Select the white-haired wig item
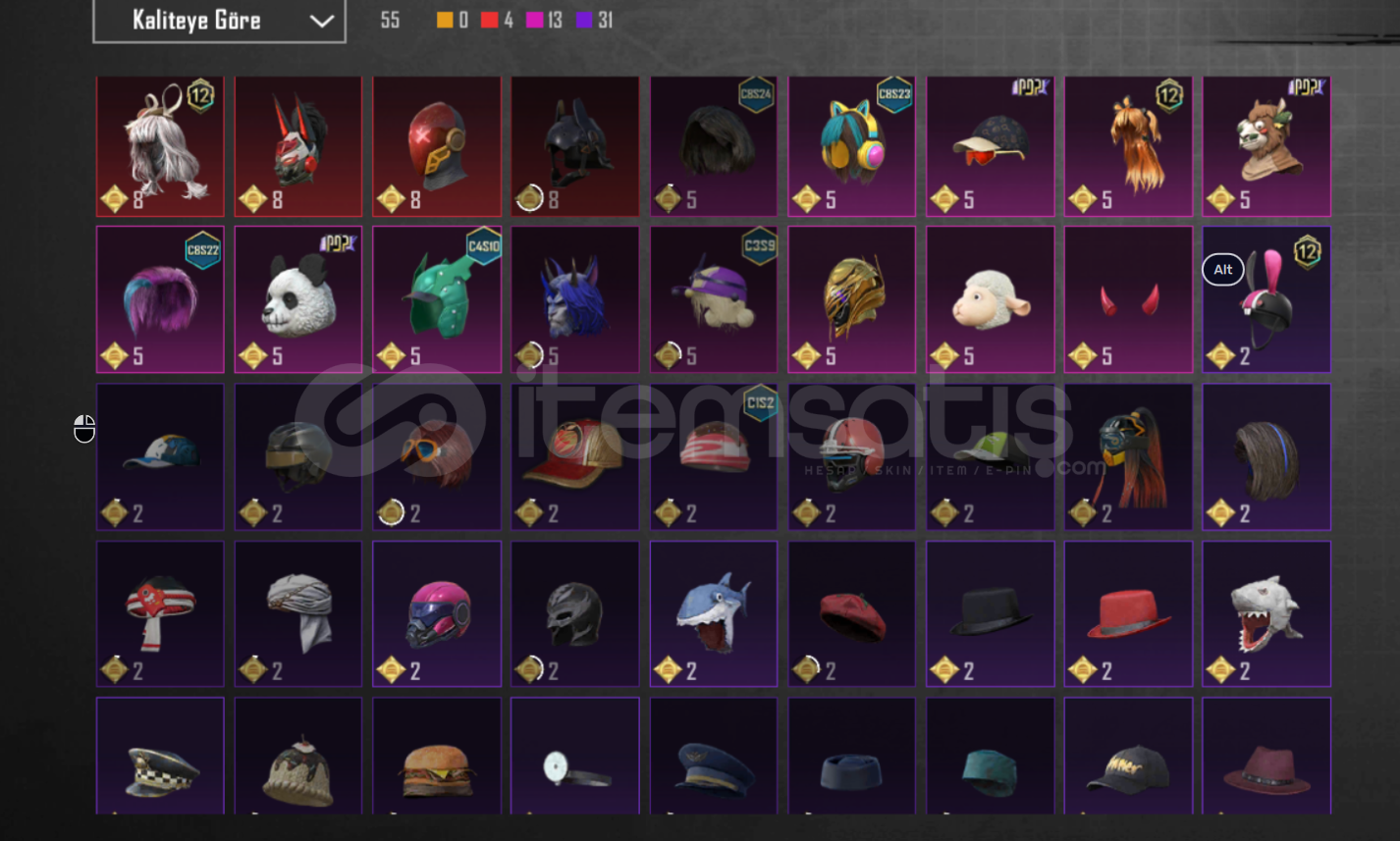The image size is (1400, 841). click(x=160, y=146)
